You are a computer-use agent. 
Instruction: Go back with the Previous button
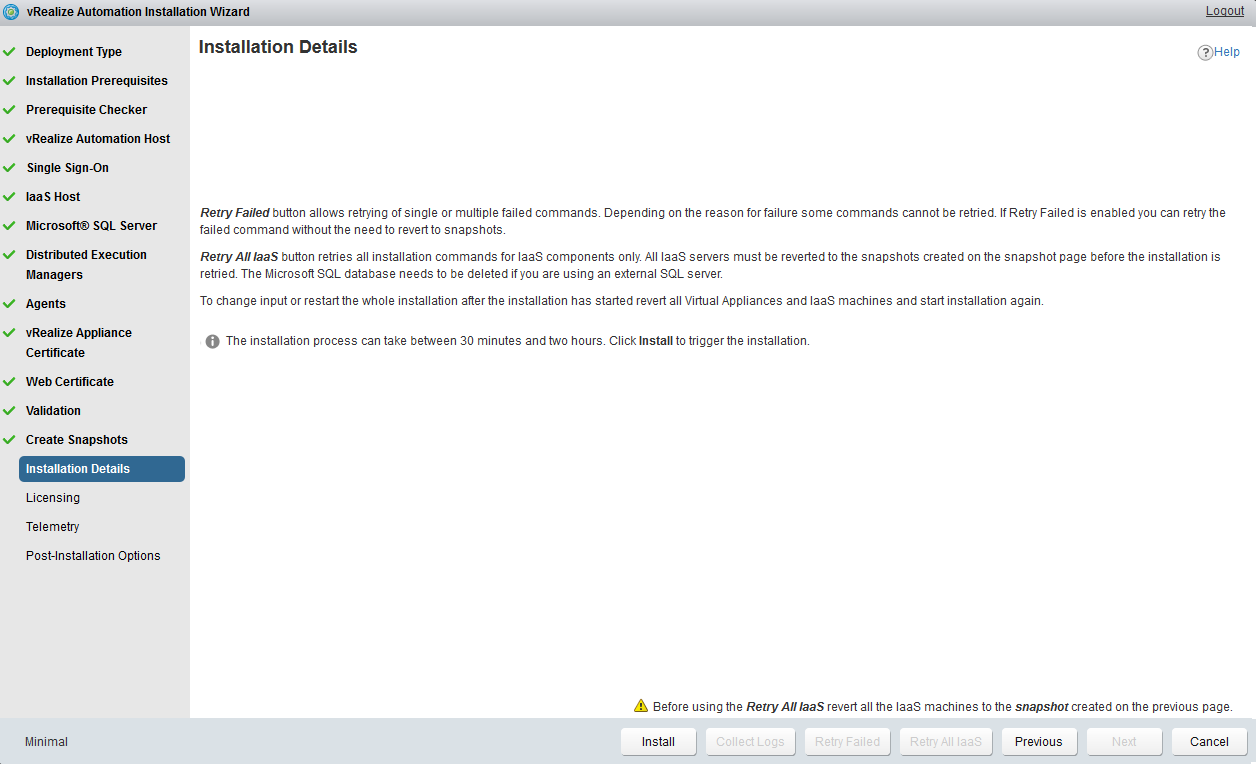click(x=1038, y=742)
